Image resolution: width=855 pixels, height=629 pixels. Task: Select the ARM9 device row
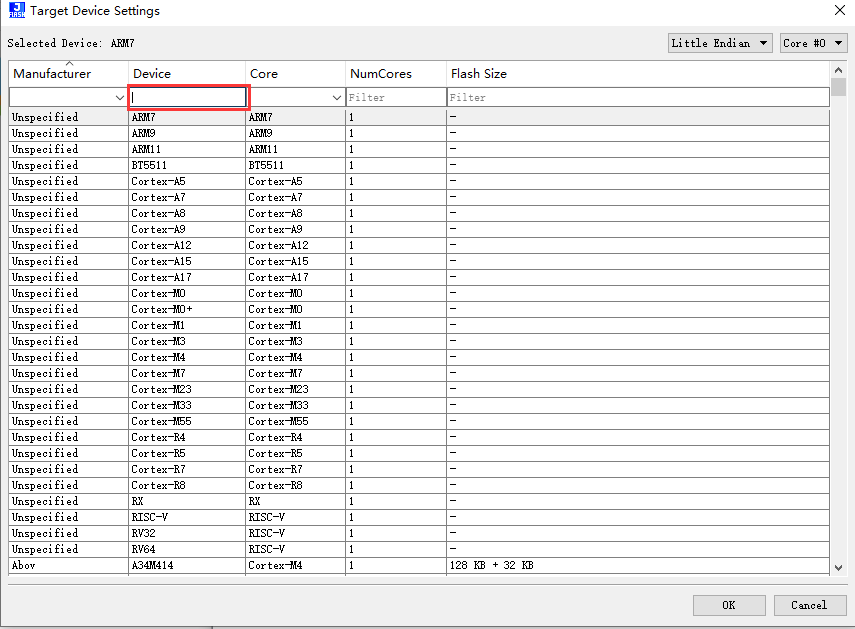(419, 133)
